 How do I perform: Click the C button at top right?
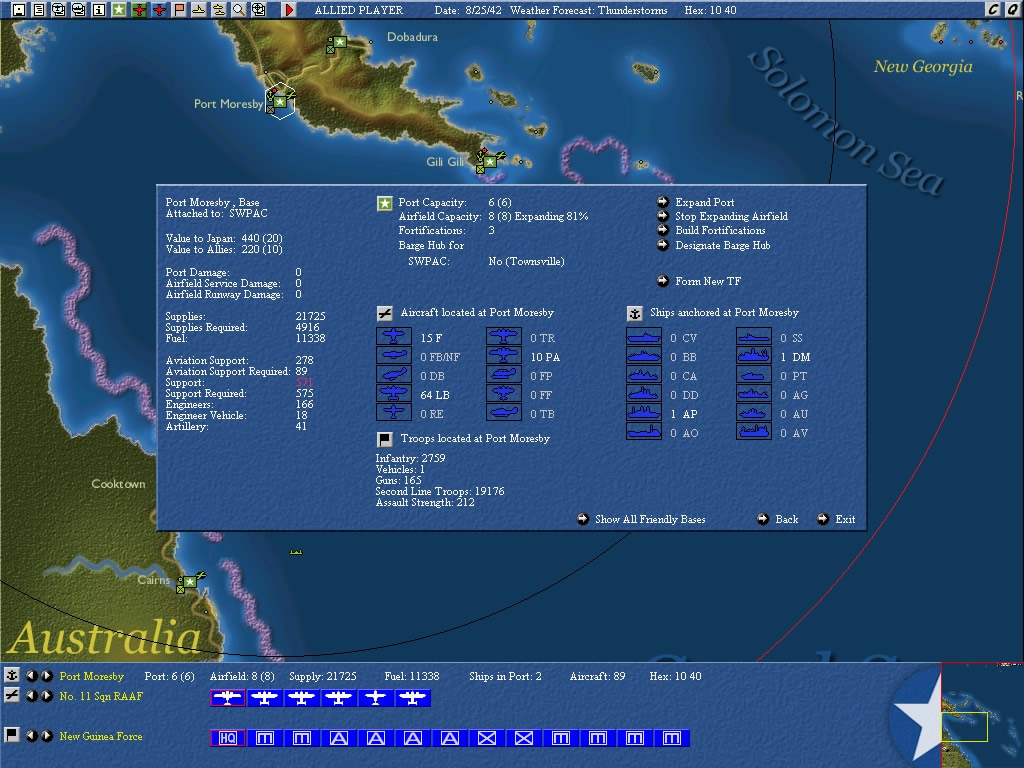[x=993, y=9]
